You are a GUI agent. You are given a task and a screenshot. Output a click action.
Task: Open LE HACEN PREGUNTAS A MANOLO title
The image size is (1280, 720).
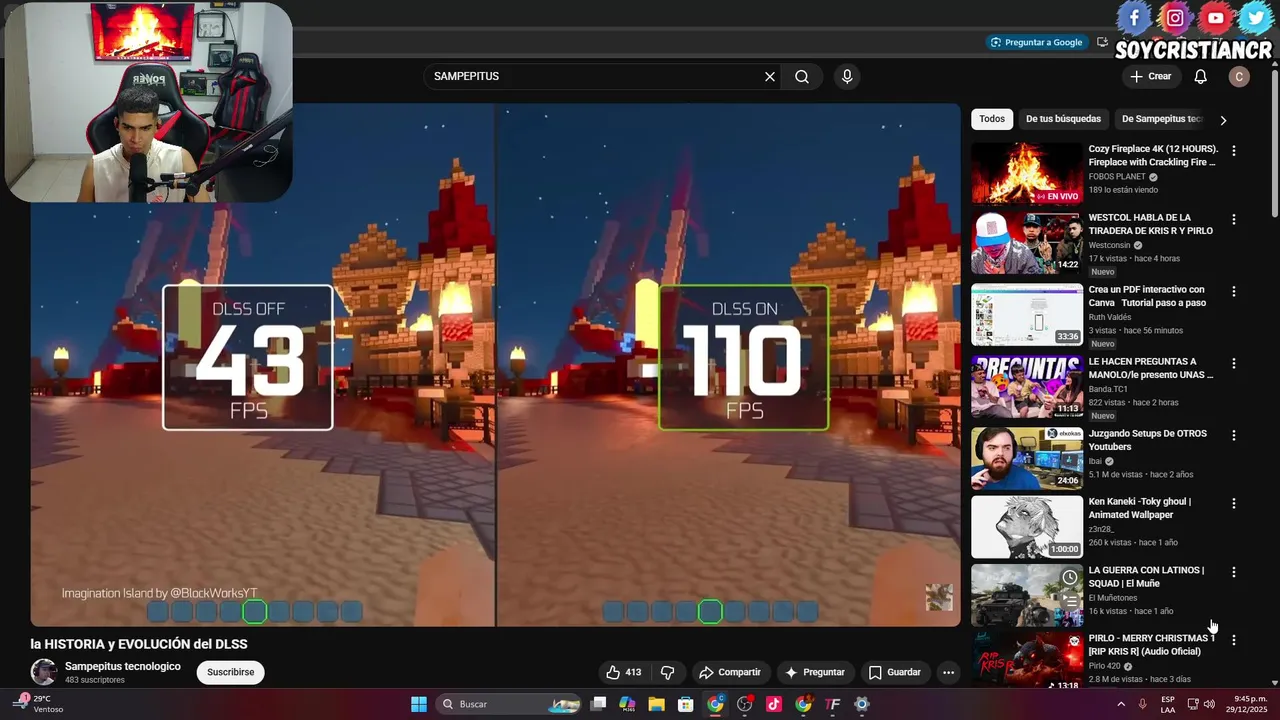(x=1150, y=368)
